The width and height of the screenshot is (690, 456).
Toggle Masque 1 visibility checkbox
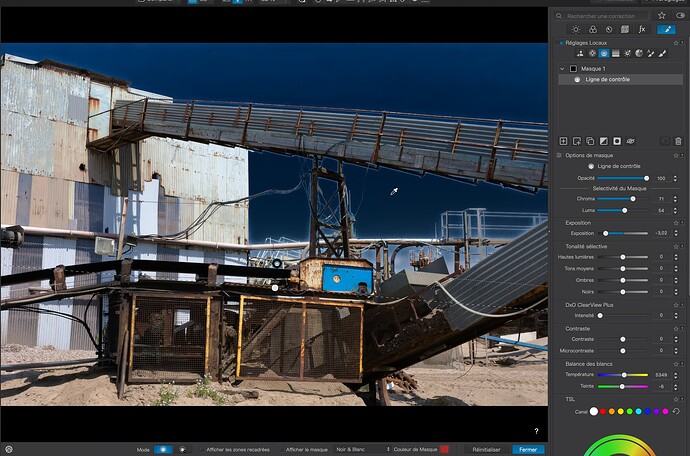pyautogui.click(x=573, y=69)
